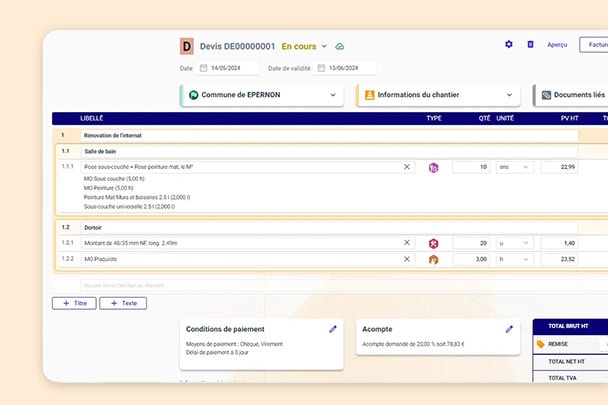Click the Aperçu link
The width and height of the screenshot is (608, 405).
click(557, 45)
